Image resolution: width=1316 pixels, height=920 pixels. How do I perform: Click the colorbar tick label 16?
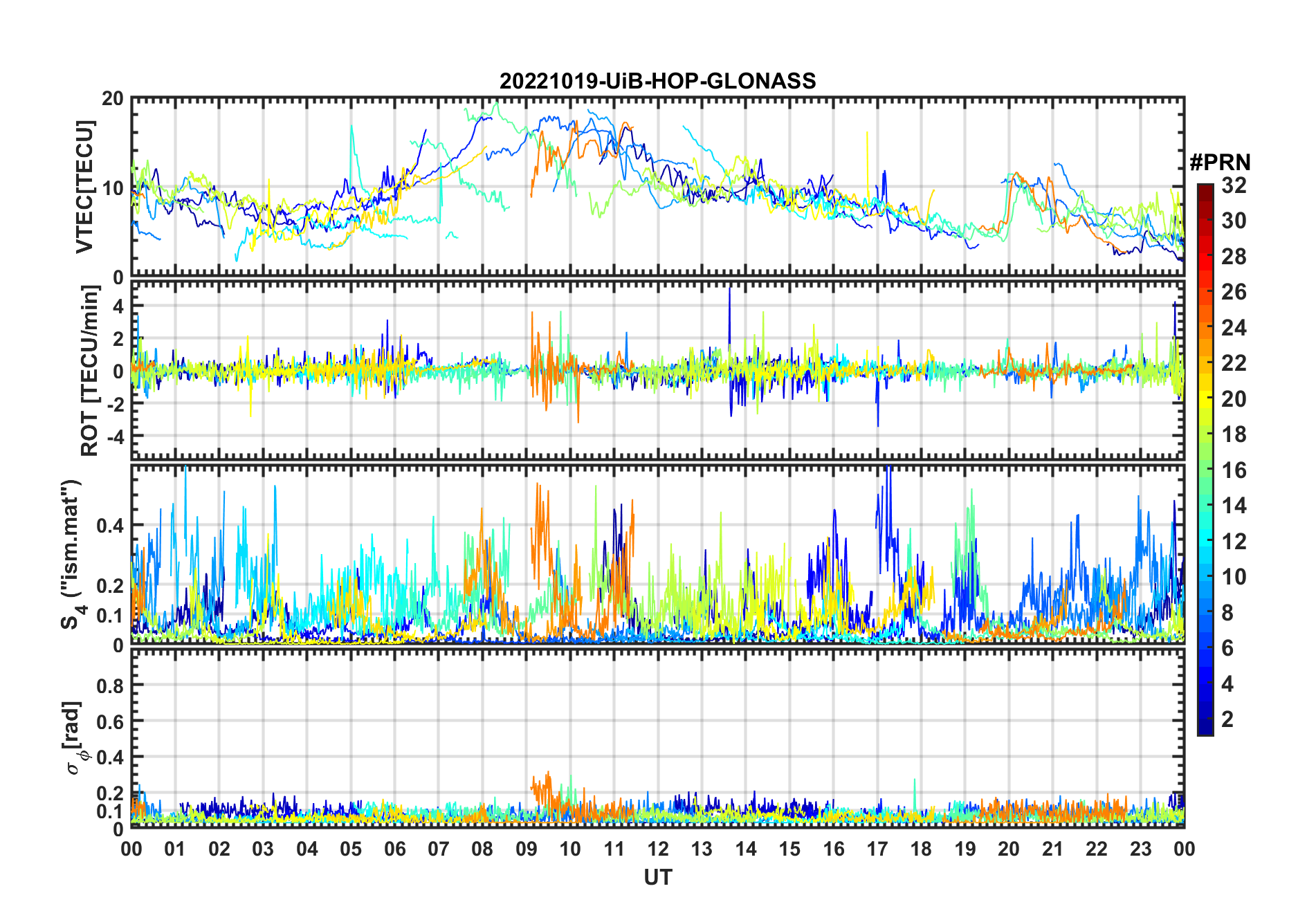[1234, 470]
